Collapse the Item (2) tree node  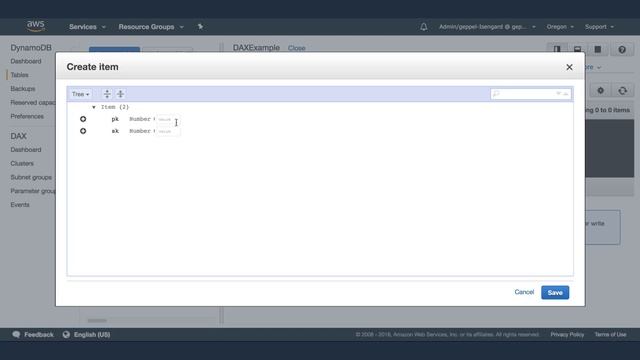94,107
